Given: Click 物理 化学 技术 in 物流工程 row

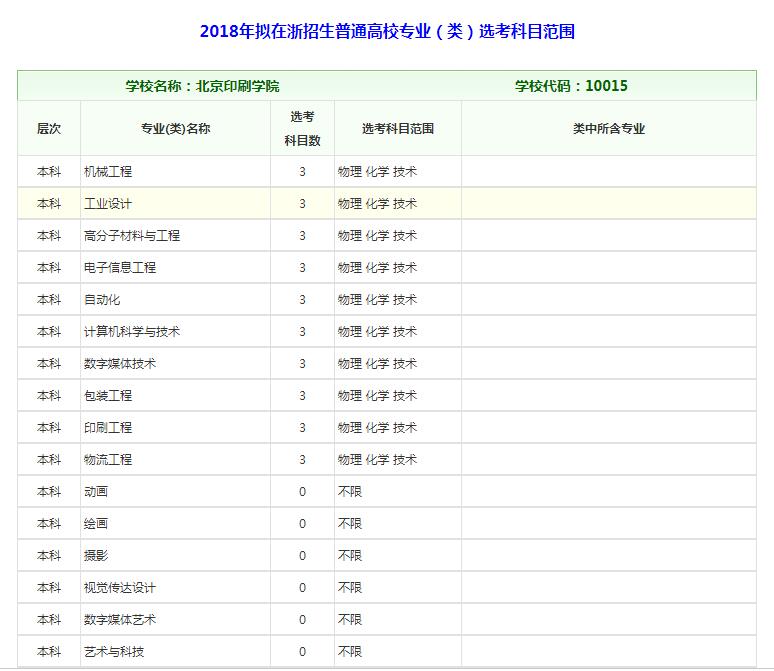Looking at the screenshot, I should [x=378, y=460].
